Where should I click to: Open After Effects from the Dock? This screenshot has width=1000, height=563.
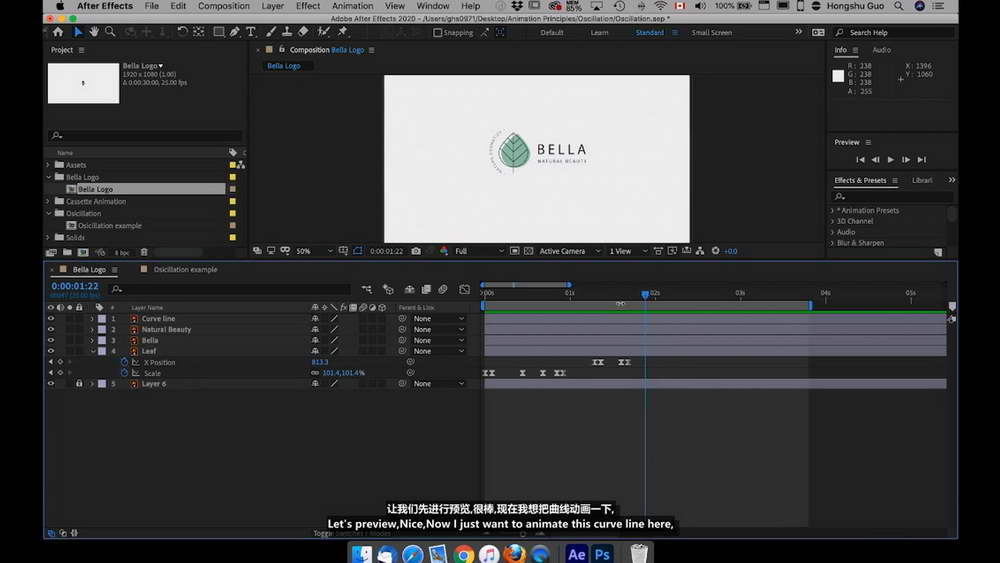[x=576, y=554]
